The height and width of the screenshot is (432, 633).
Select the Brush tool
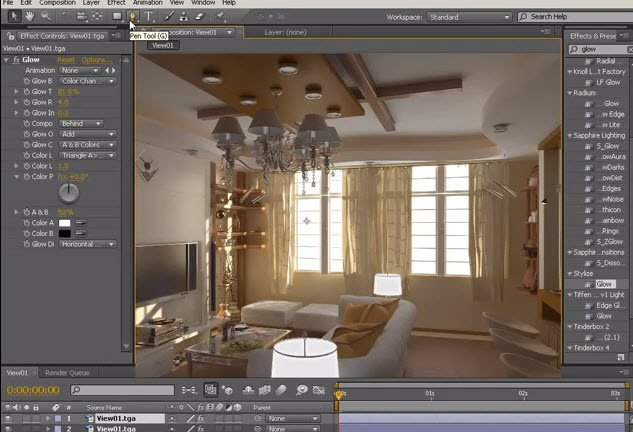click(171, 16)
